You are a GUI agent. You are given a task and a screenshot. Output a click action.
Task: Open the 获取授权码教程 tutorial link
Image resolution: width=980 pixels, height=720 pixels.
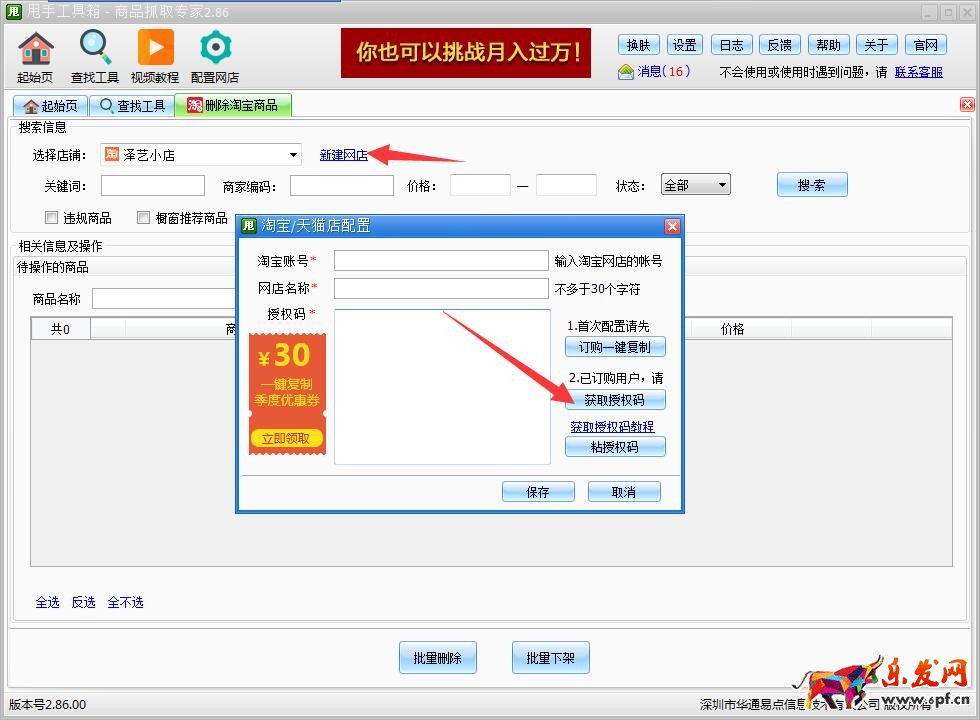(x=612, y=427)
